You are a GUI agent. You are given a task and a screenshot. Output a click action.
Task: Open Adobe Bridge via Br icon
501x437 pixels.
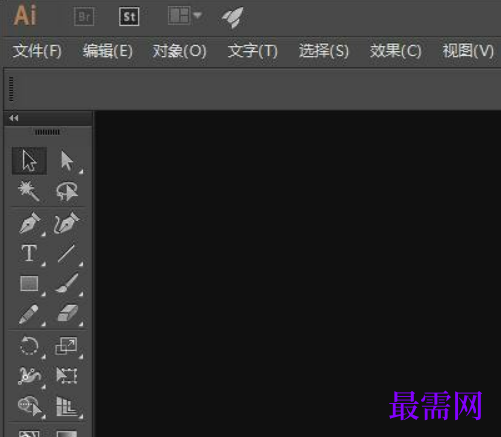pyautogui.click(x=84, y=17)
